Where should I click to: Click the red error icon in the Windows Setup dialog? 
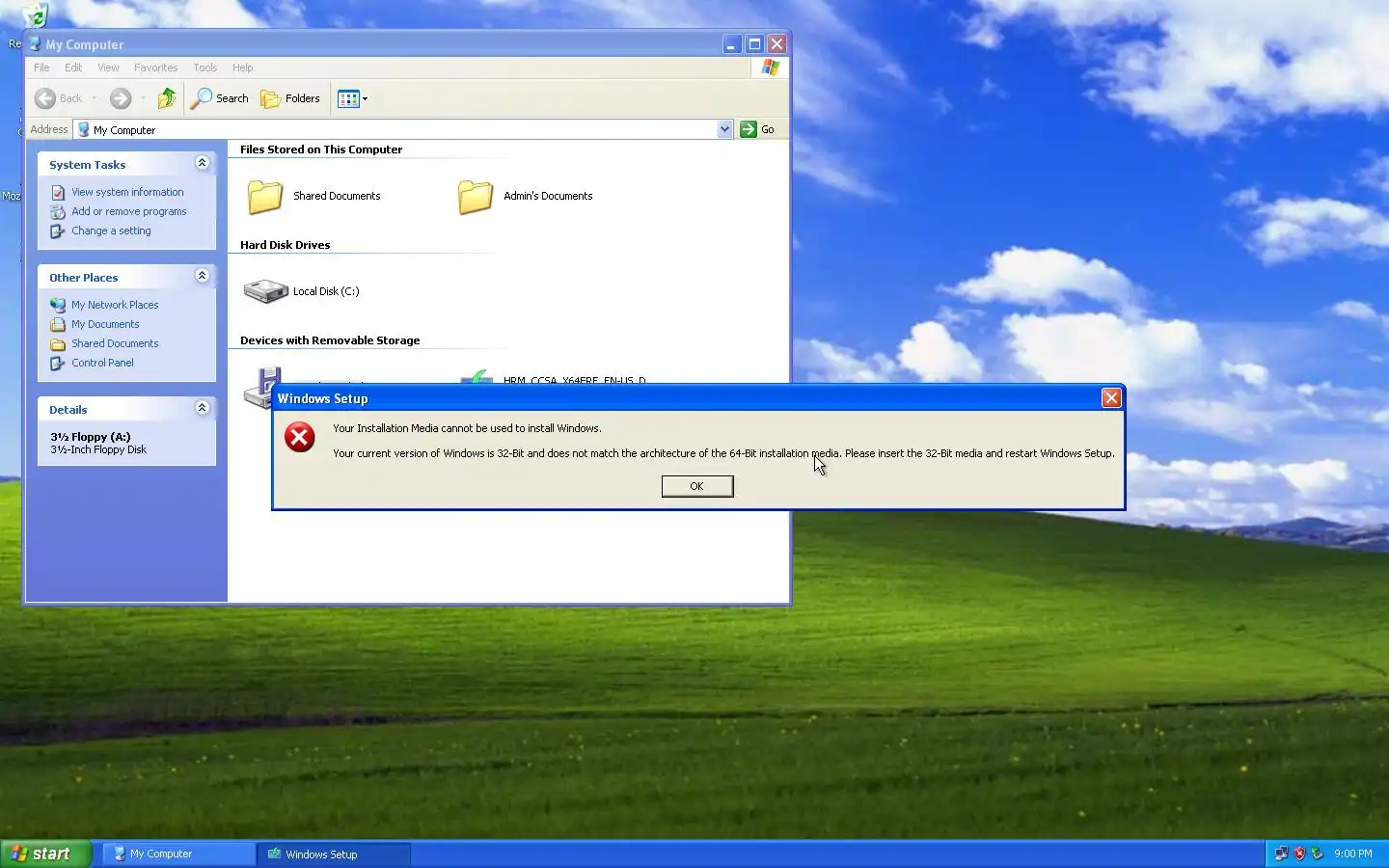pos(300,438)
